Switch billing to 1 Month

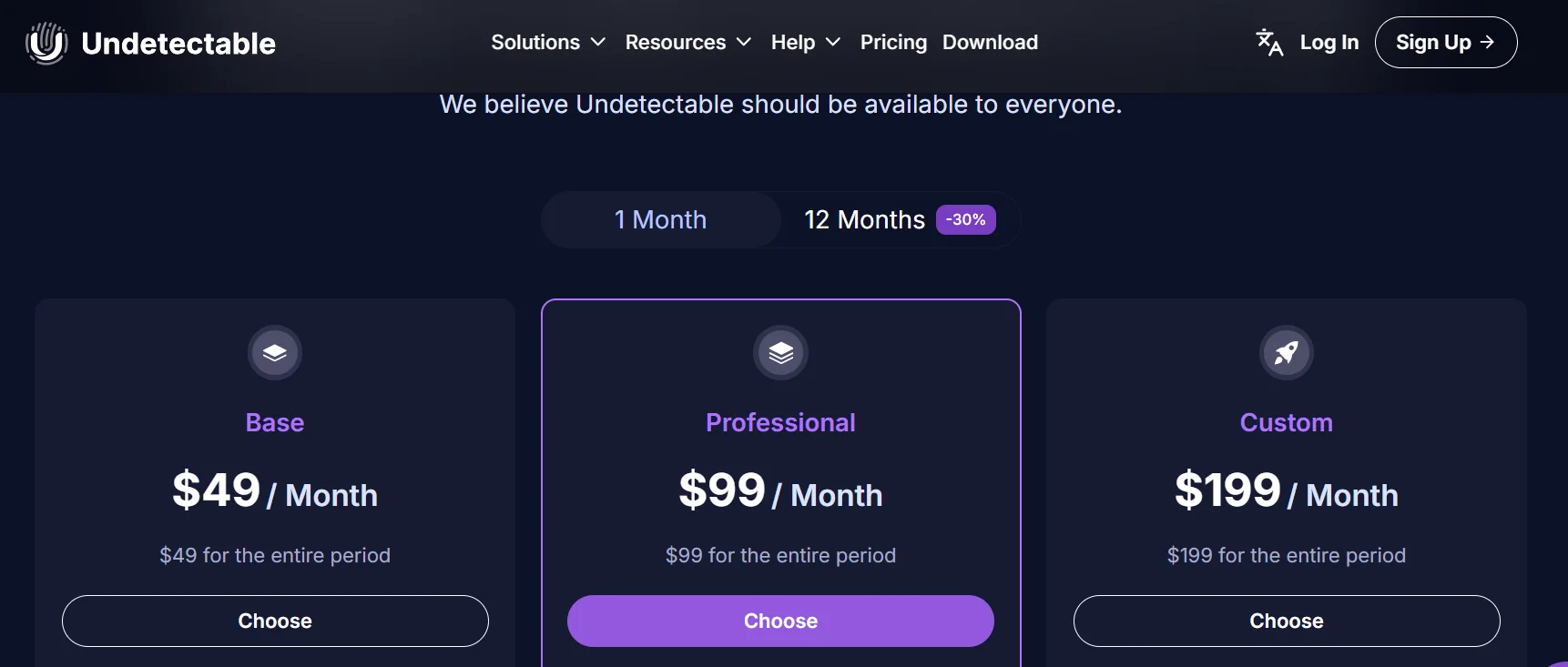pyautogui.click(x=660, y=219)
